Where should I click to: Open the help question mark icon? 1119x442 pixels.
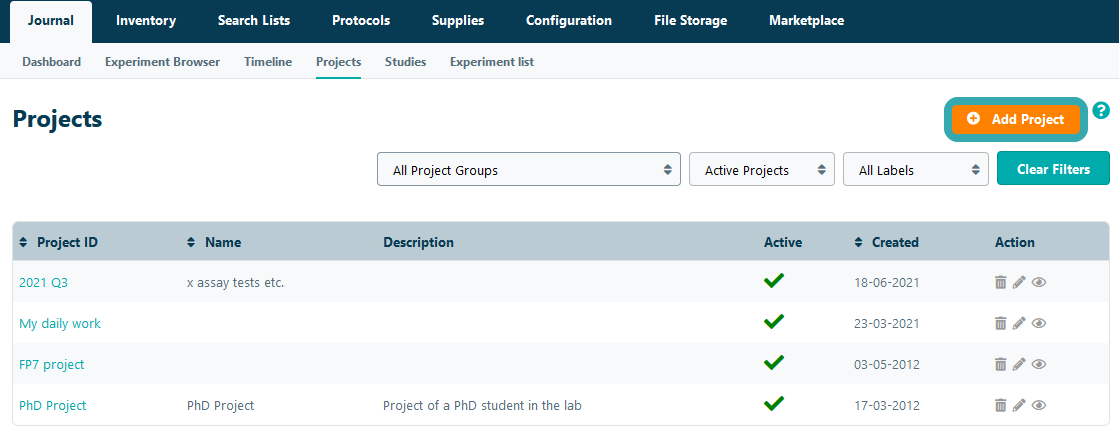click(1101, 111)
